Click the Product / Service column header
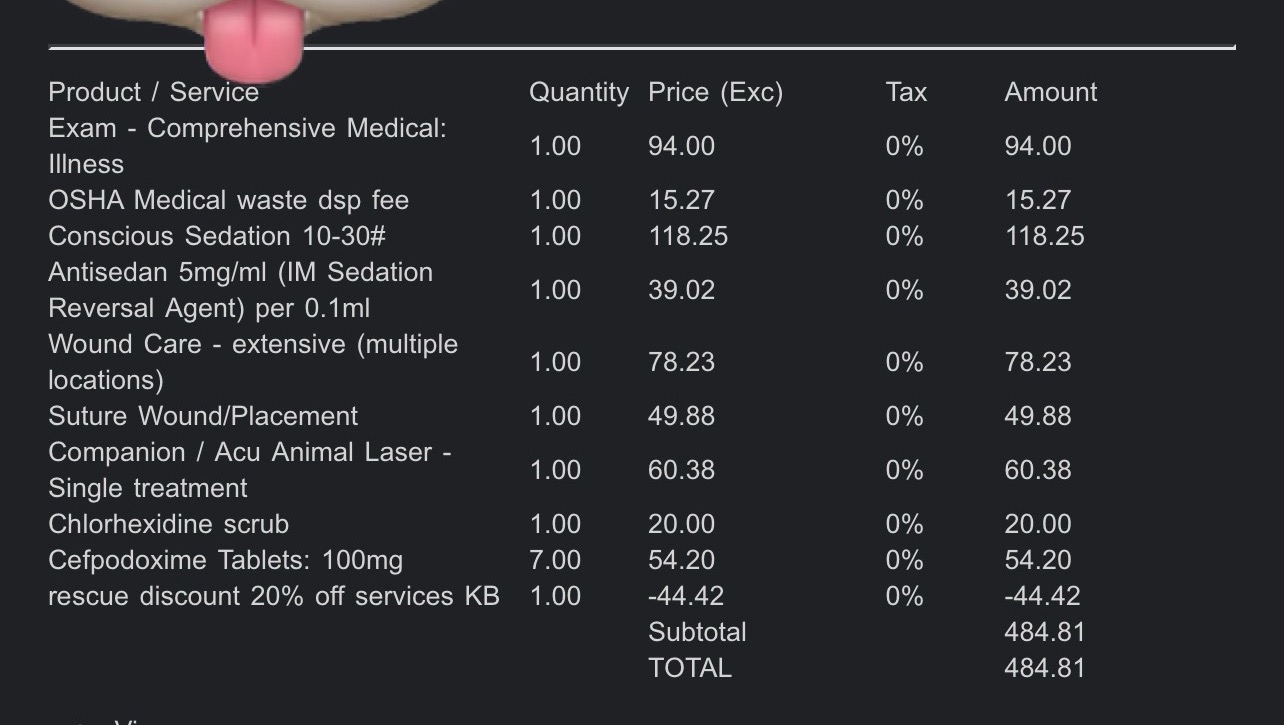The width and height of the screenshot is (1284, 725). tap(153, 92)
